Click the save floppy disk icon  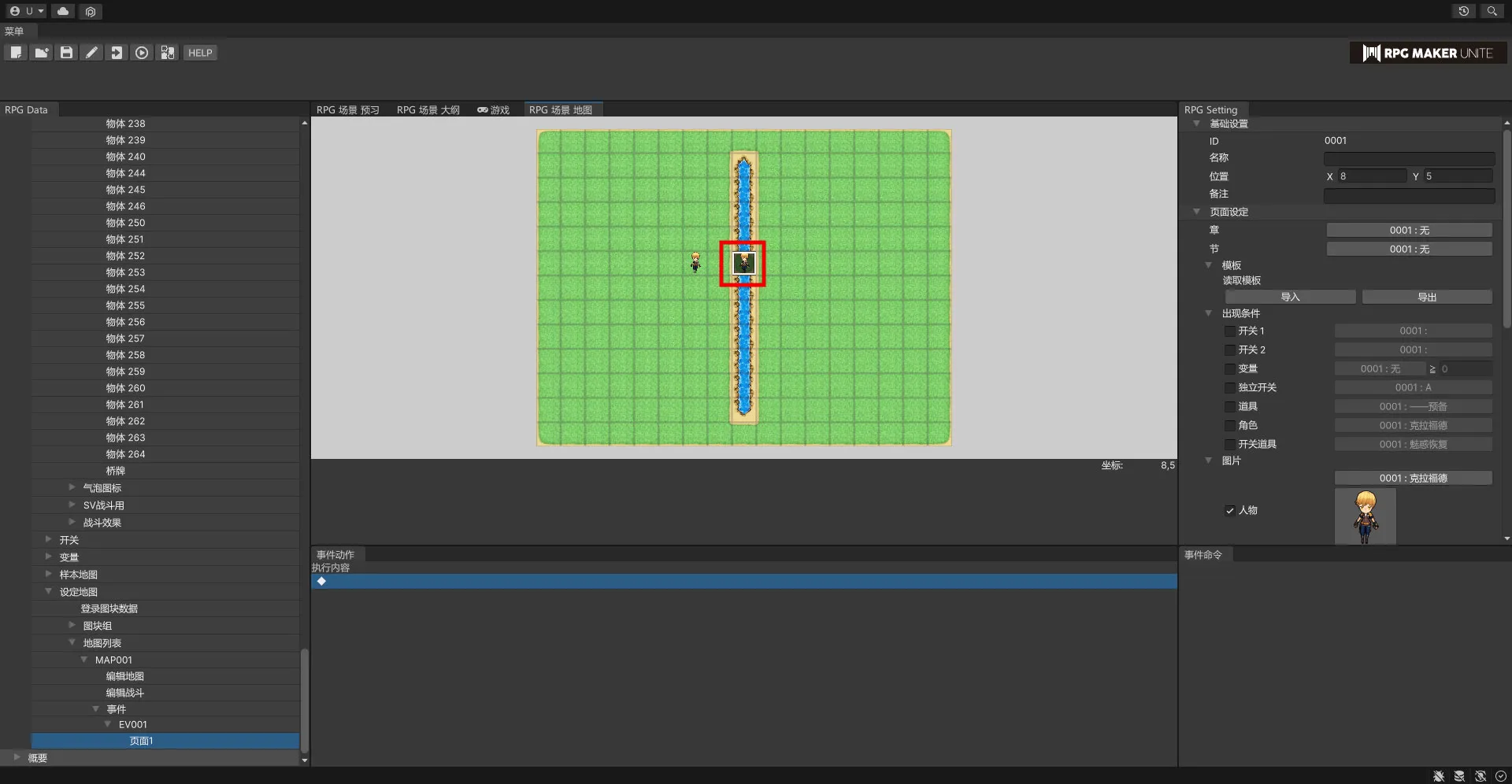click(66, 53)
